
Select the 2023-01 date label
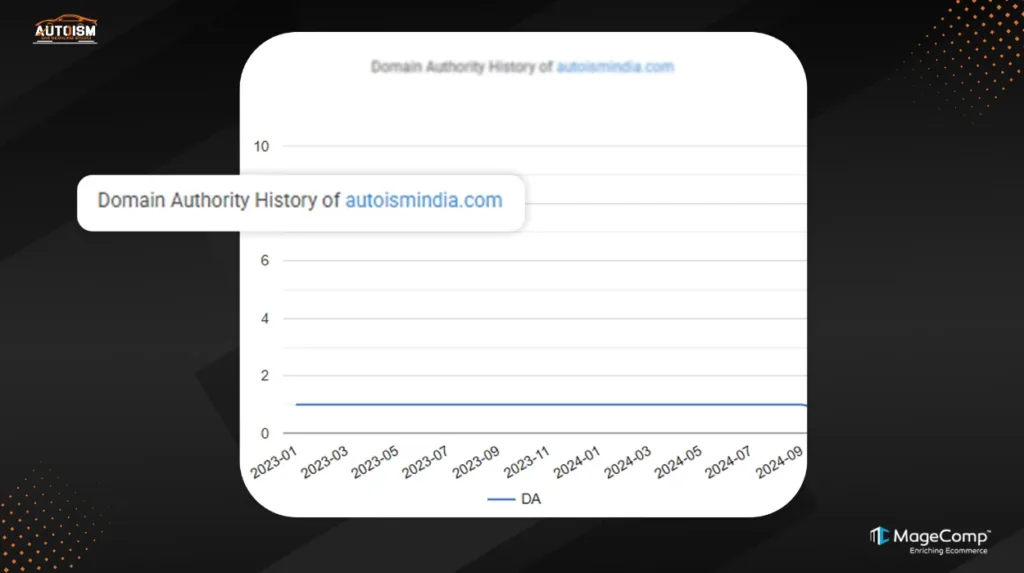(274, 461)
